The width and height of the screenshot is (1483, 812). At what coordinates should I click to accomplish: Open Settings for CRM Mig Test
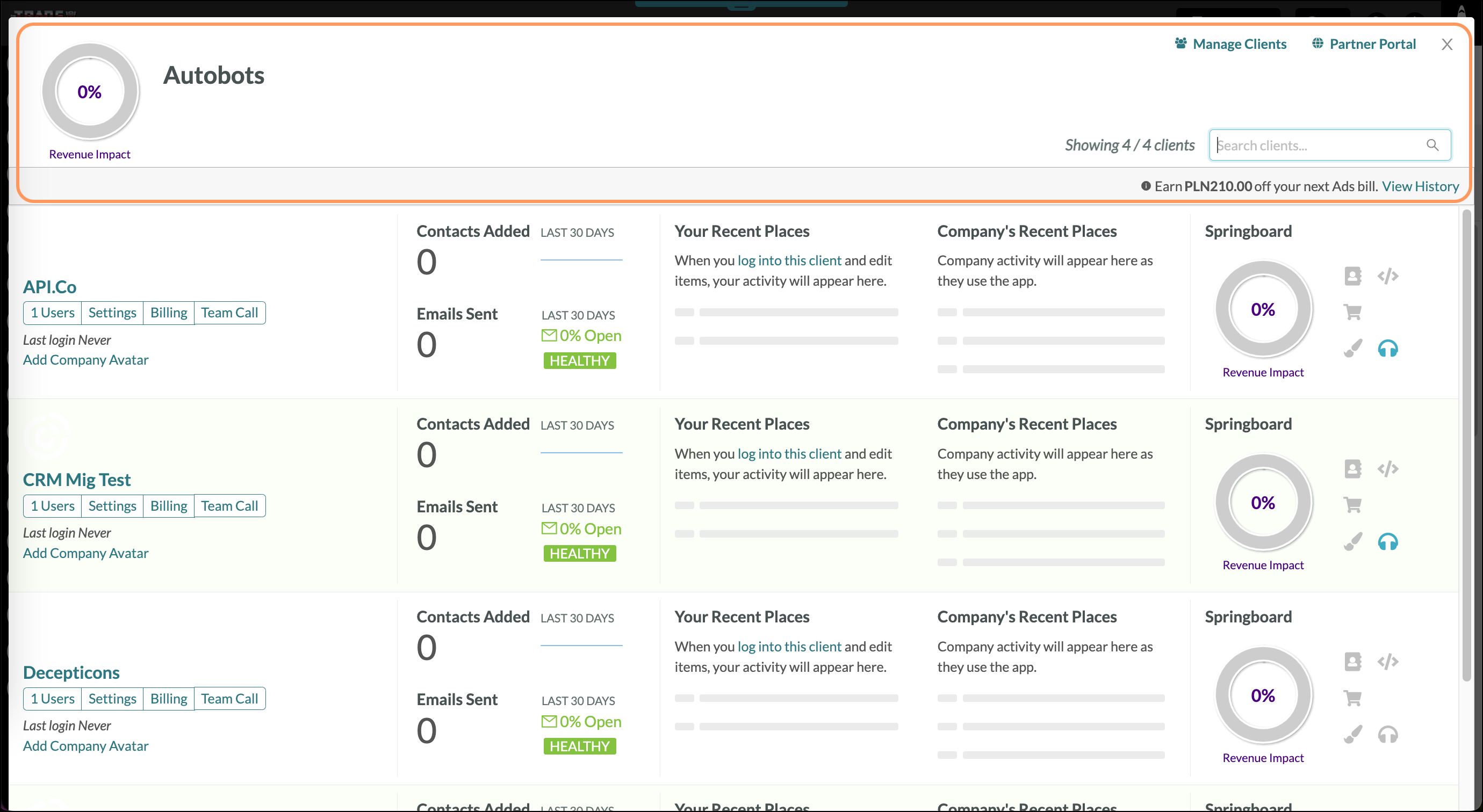click(x=112, y=506)
